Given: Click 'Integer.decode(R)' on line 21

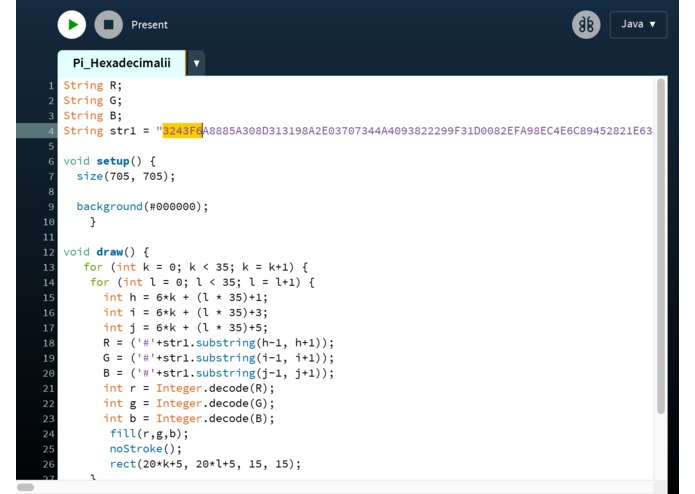Looking at the screenshot, I should coord(211,389).
